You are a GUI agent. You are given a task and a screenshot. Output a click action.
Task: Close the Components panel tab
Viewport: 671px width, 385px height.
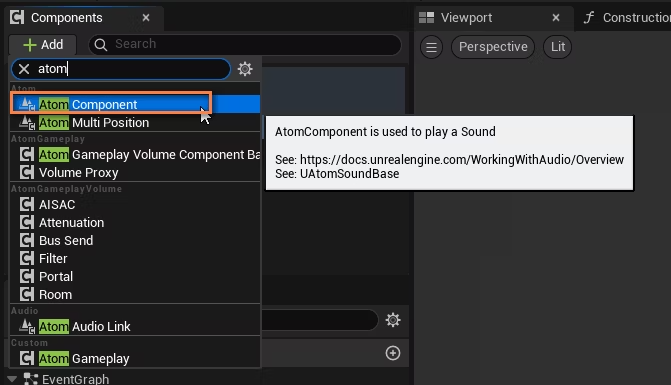coord(146,18)
